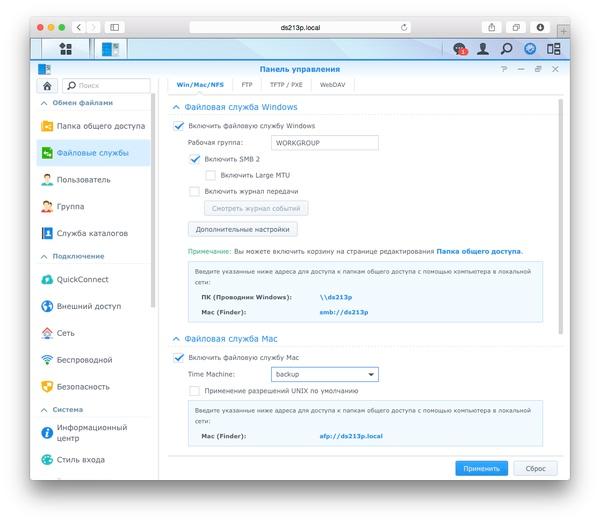Click Safari new tab plus button

coord(563,31)
